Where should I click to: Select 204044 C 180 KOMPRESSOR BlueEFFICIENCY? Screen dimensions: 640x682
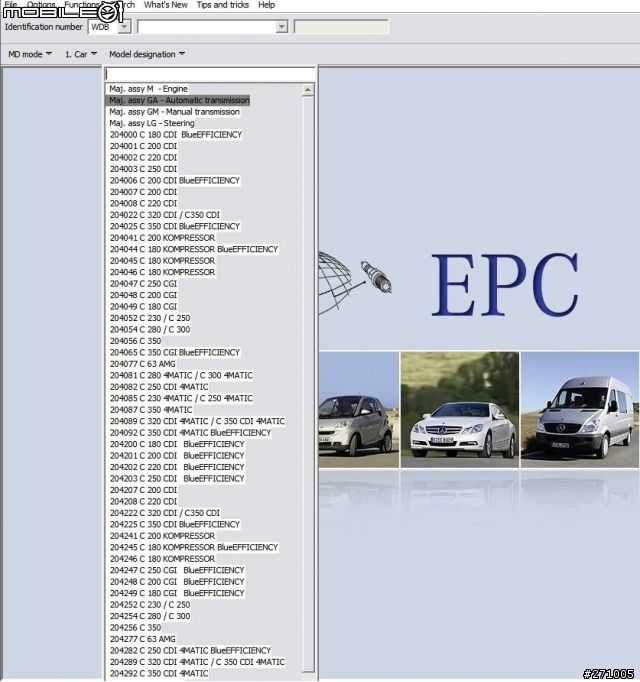[x=194, y=249]
